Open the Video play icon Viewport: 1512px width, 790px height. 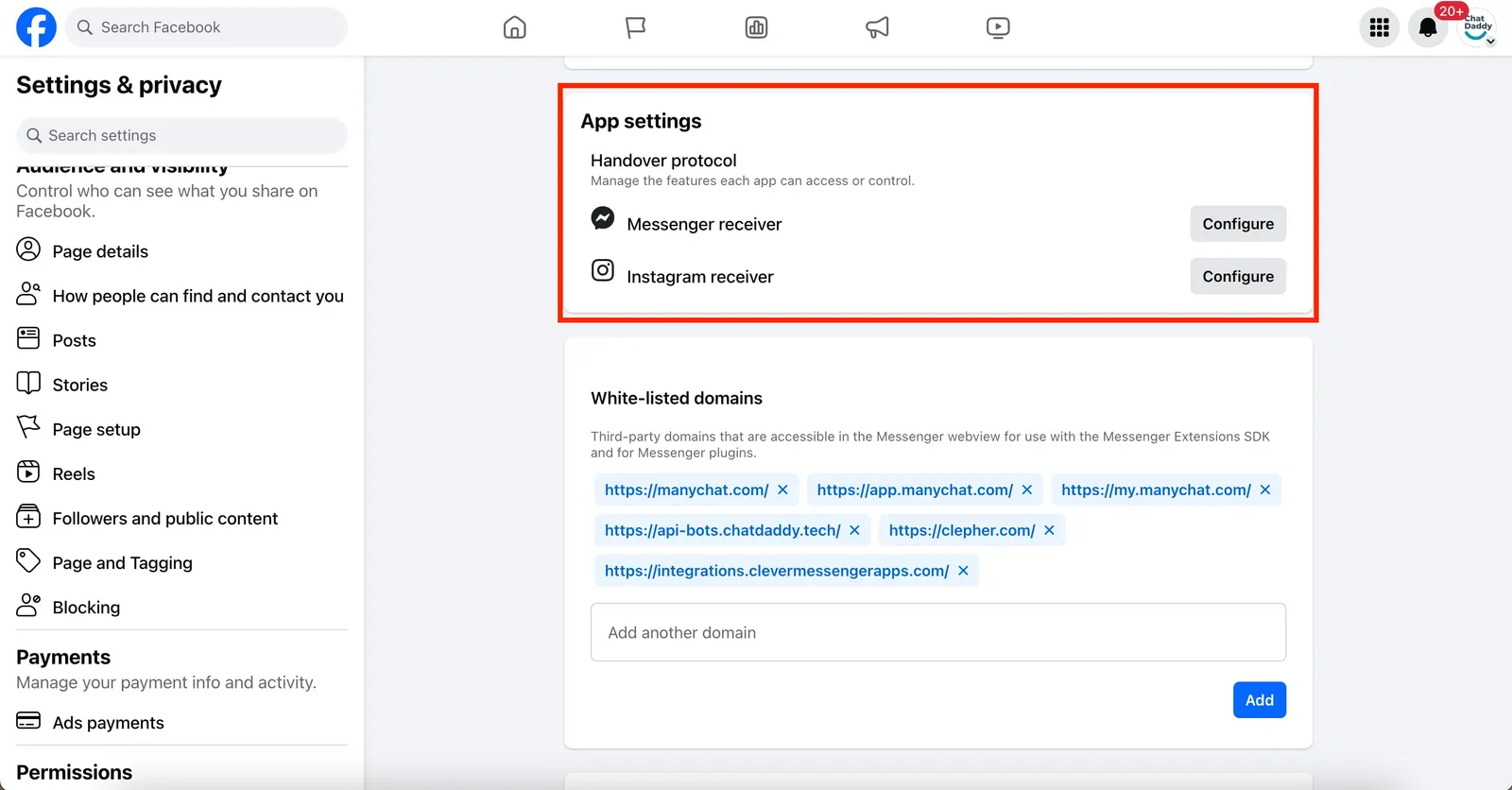(x=998, y=27)
